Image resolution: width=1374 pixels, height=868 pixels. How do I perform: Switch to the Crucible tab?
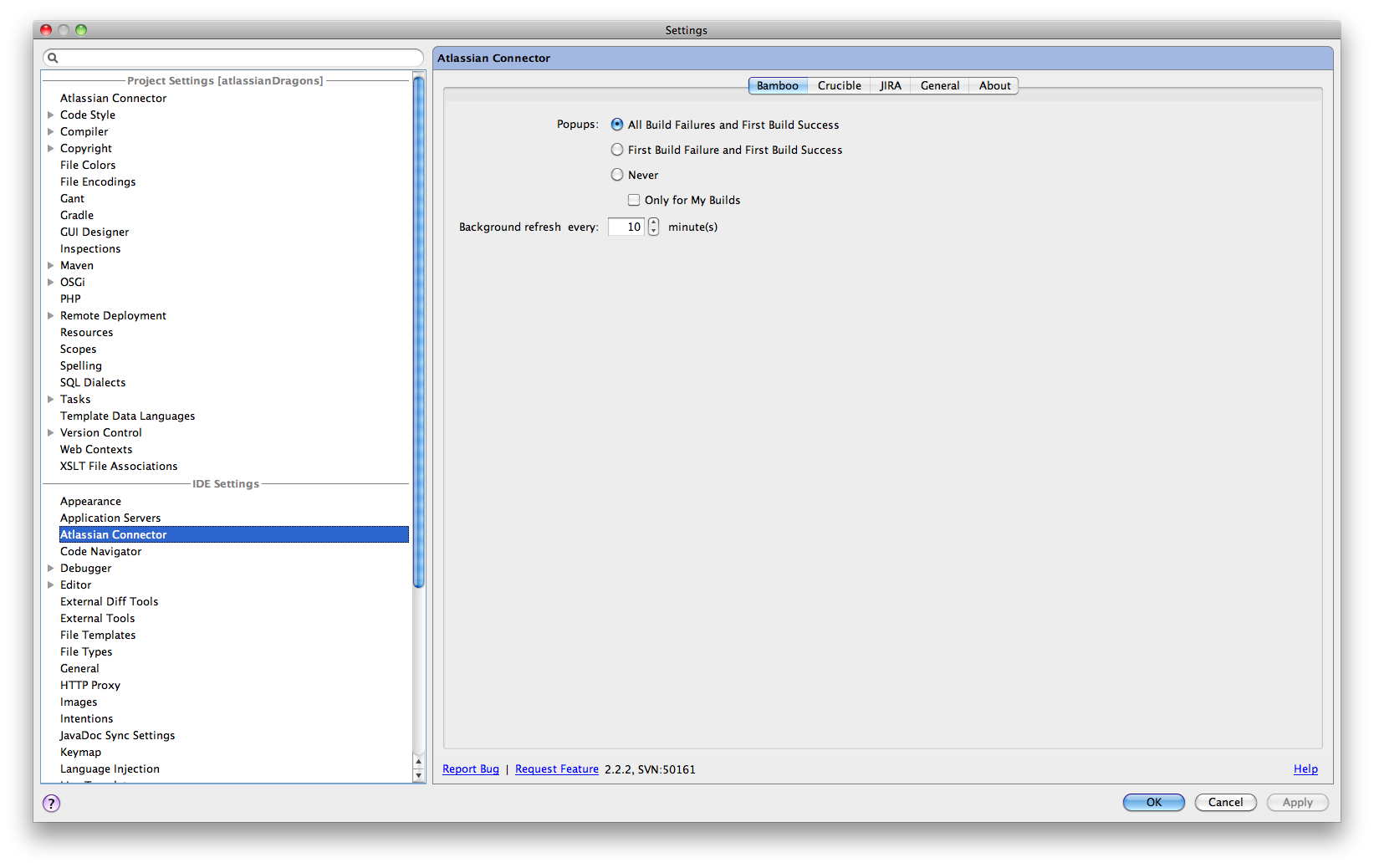coord(839,85)
